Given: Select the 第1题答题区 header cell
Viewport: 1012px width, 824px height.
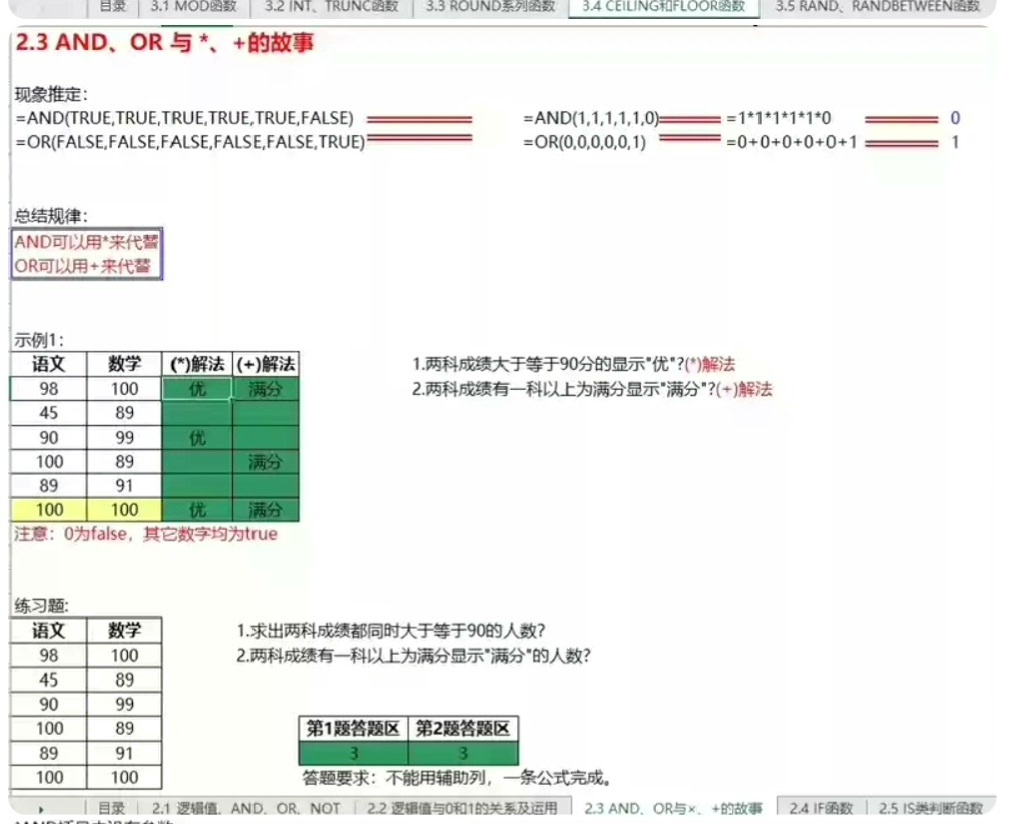Looking at the screenshot, I should pyautogui.click(x=353, y=729).
